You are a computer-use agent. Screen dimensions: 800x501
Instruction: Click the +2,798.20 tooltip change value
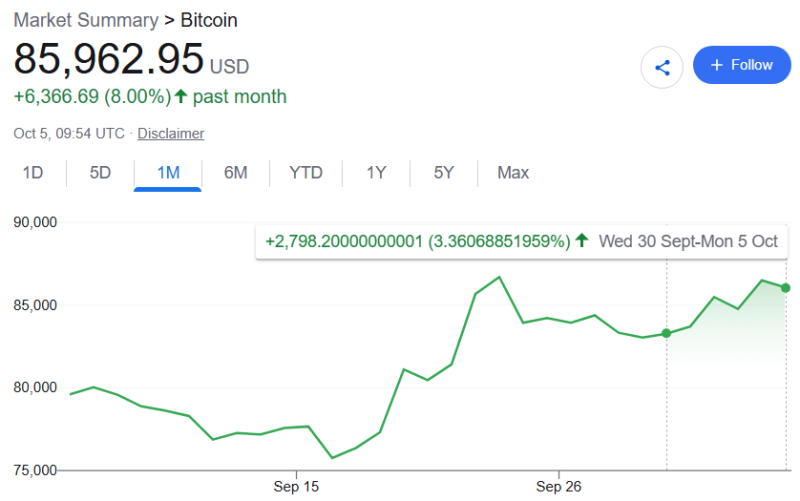344,241
